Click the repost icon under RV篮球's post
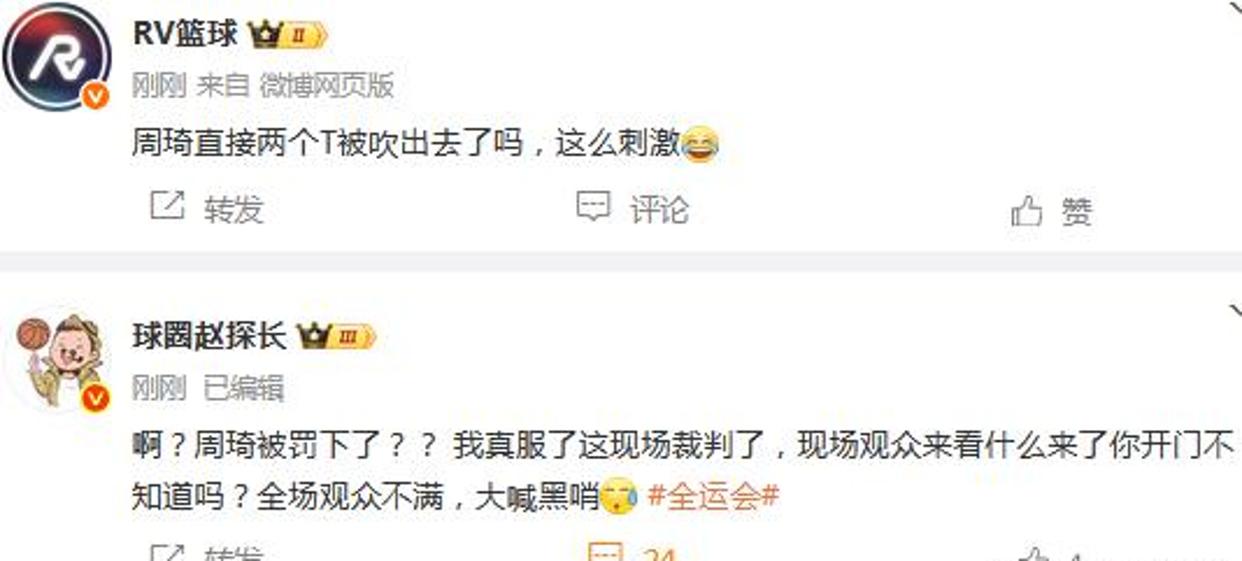Viewport: 1242px width, 561px height. (168, 207)
